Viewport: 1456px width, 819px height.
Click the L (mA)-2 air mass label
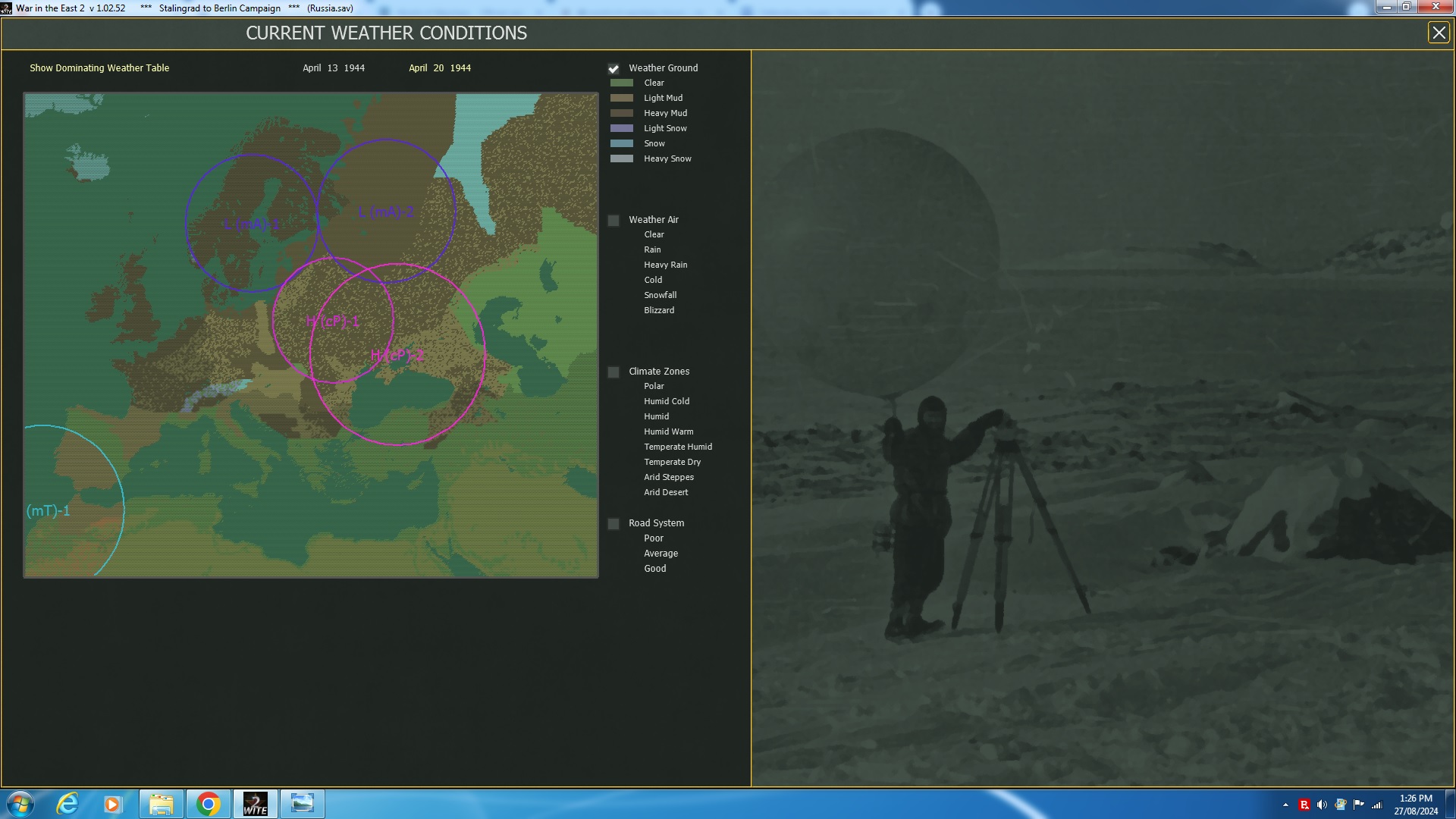[386, 212]
